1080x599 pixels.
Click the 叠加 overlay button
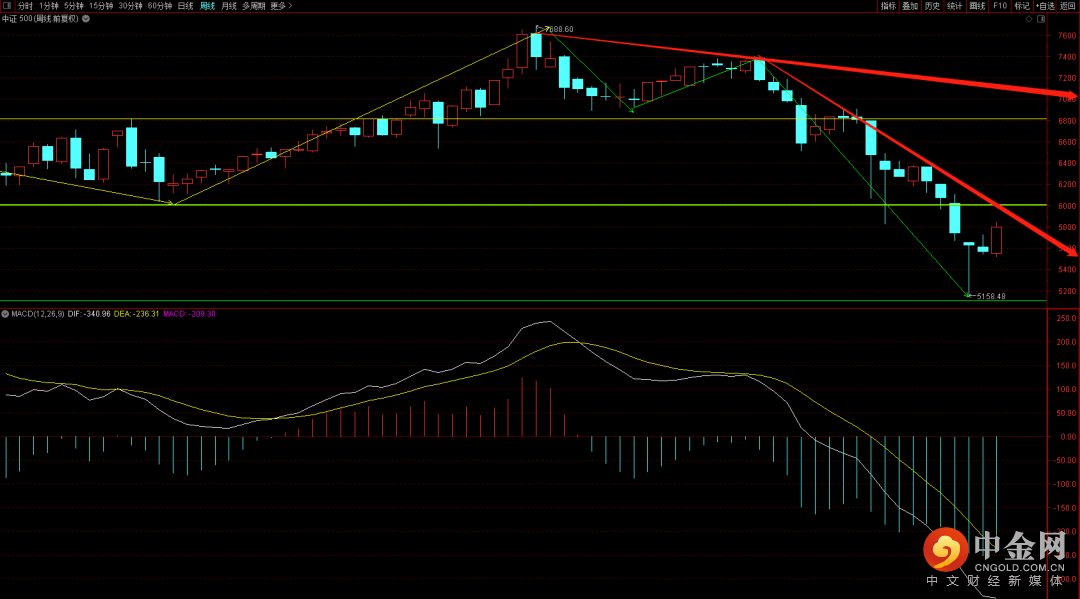[910, 6]
